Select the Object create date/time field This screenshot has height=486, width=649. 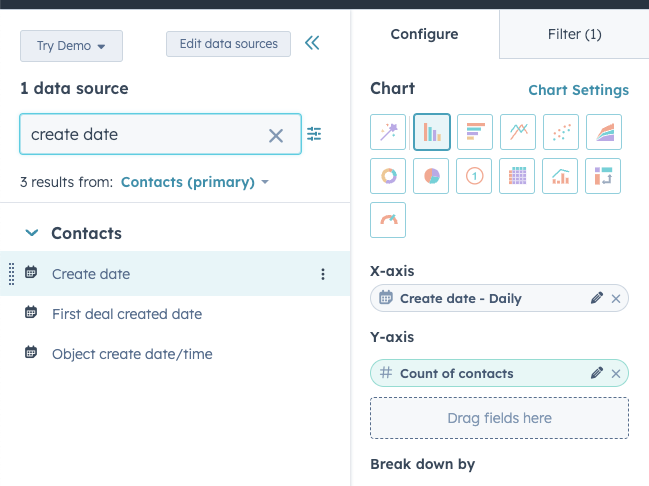tap(132, 354)
